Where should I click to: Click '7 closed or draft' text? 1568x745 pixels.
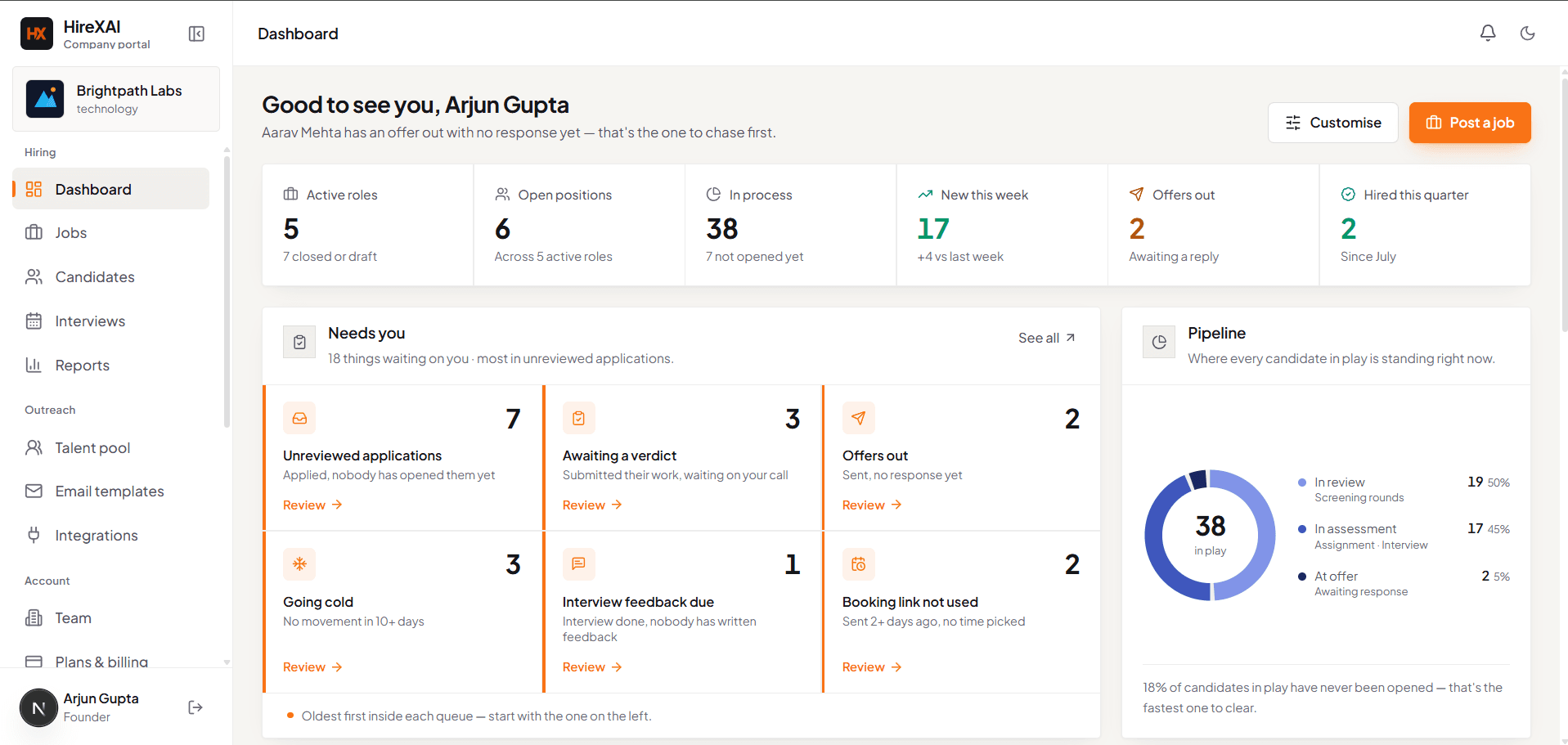tap(330, 257)
